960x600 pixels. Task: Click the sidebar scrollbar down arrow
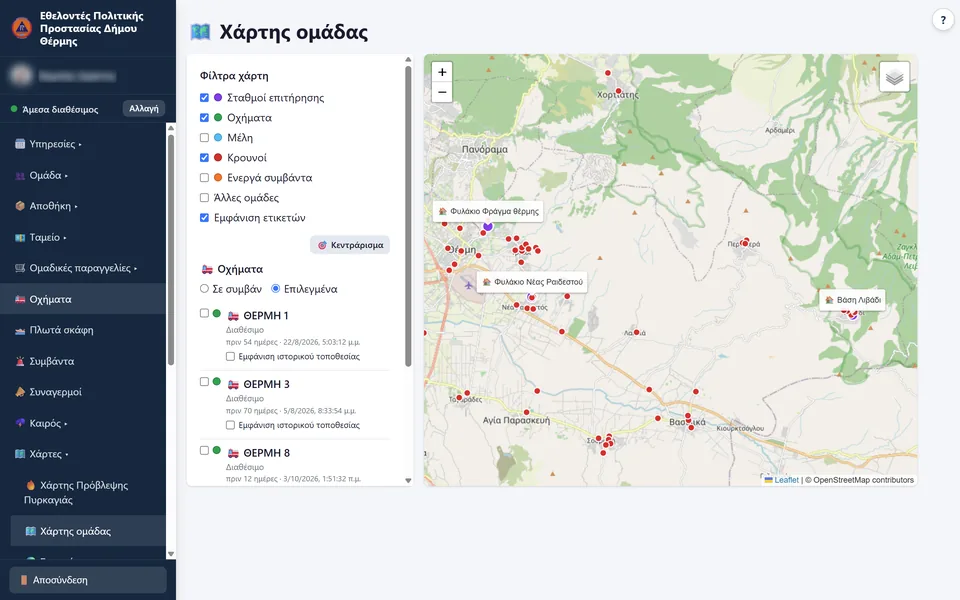point(171,554)
